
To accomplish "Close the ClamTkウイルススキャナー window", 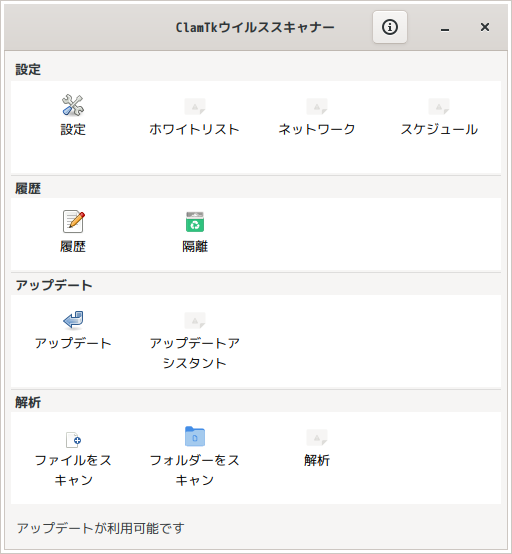I will (x=485, y=27).
